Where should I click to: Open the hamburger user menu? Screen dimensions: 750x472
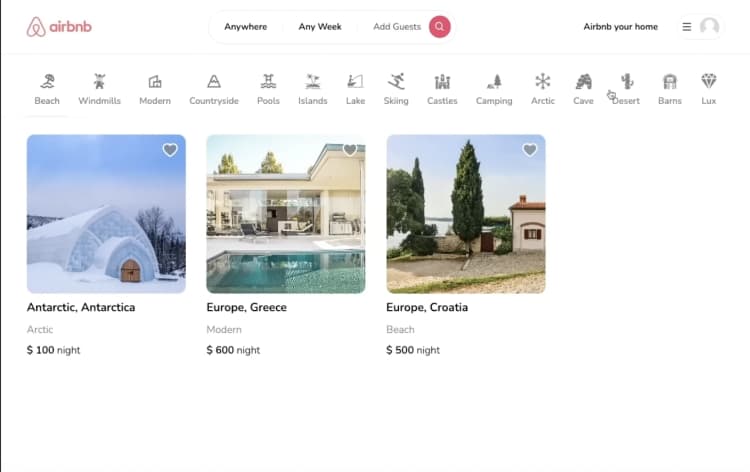point(687,27)
